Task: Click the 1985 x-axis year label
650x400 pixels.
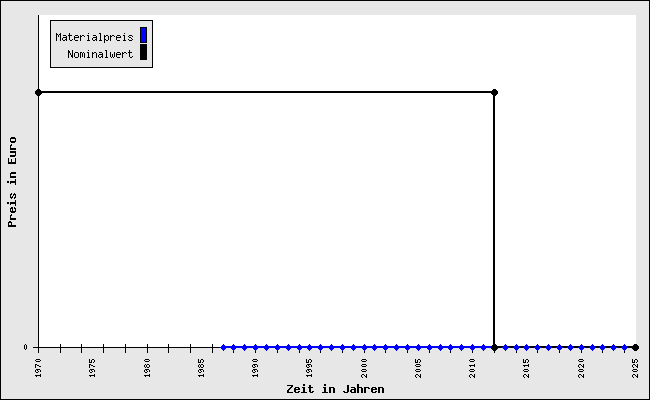Action: pyautogui.click(x=201, y=367)
